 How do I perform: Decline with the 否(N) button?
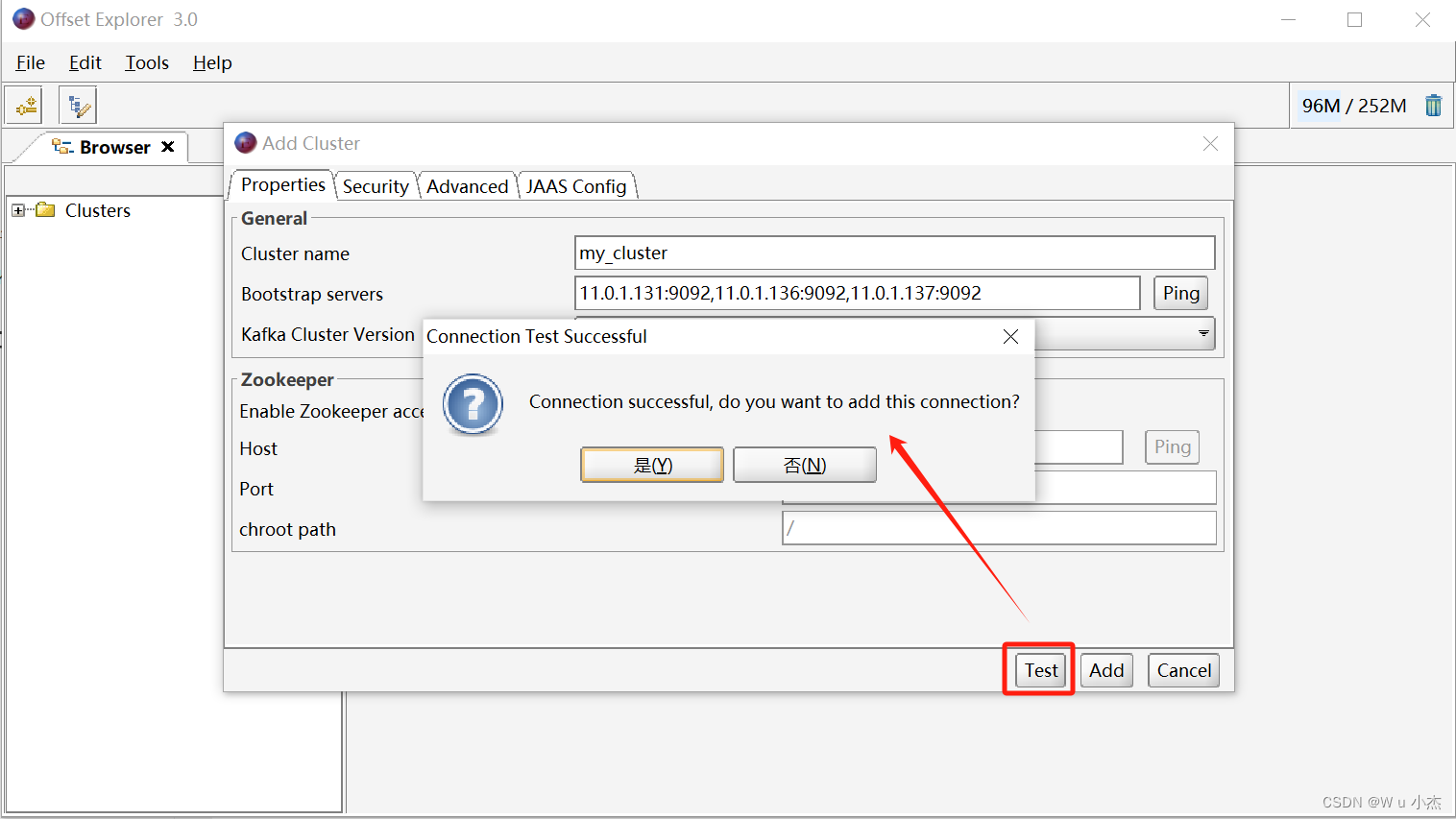[805, 465]
